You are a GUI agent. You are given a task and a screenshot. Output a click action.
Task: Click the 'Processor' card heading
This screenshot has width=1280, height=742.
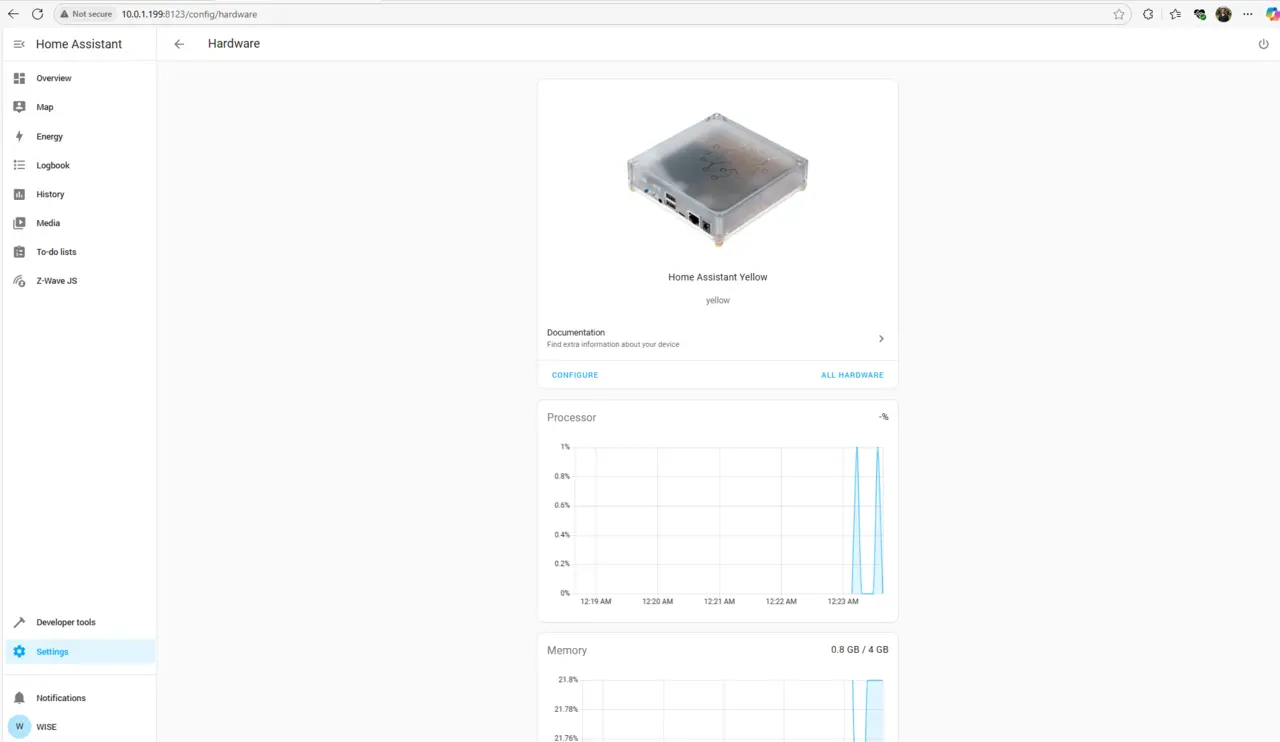coord(571,418)
